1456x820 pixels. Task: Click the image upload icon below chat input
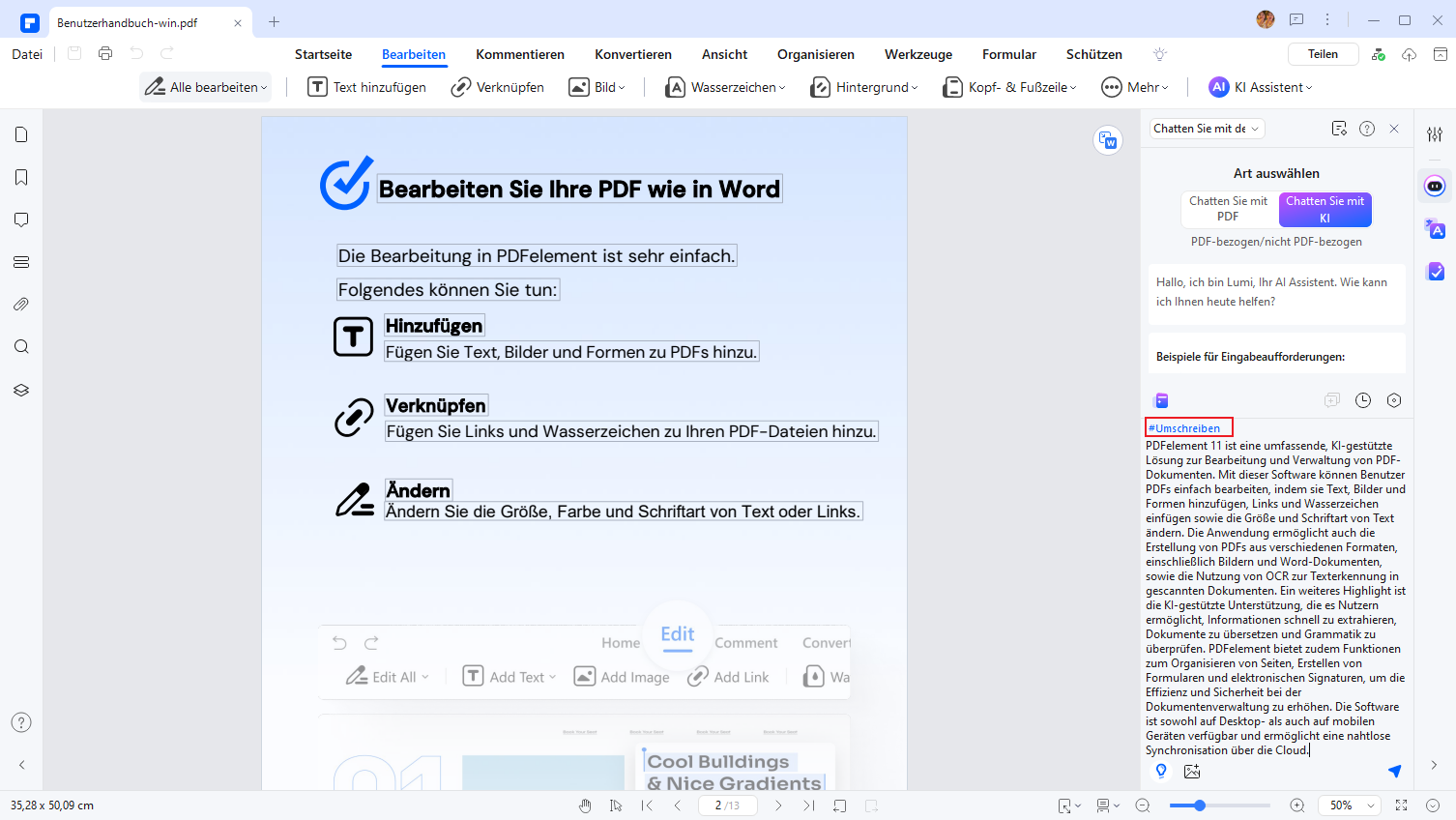pos(1192,771)
